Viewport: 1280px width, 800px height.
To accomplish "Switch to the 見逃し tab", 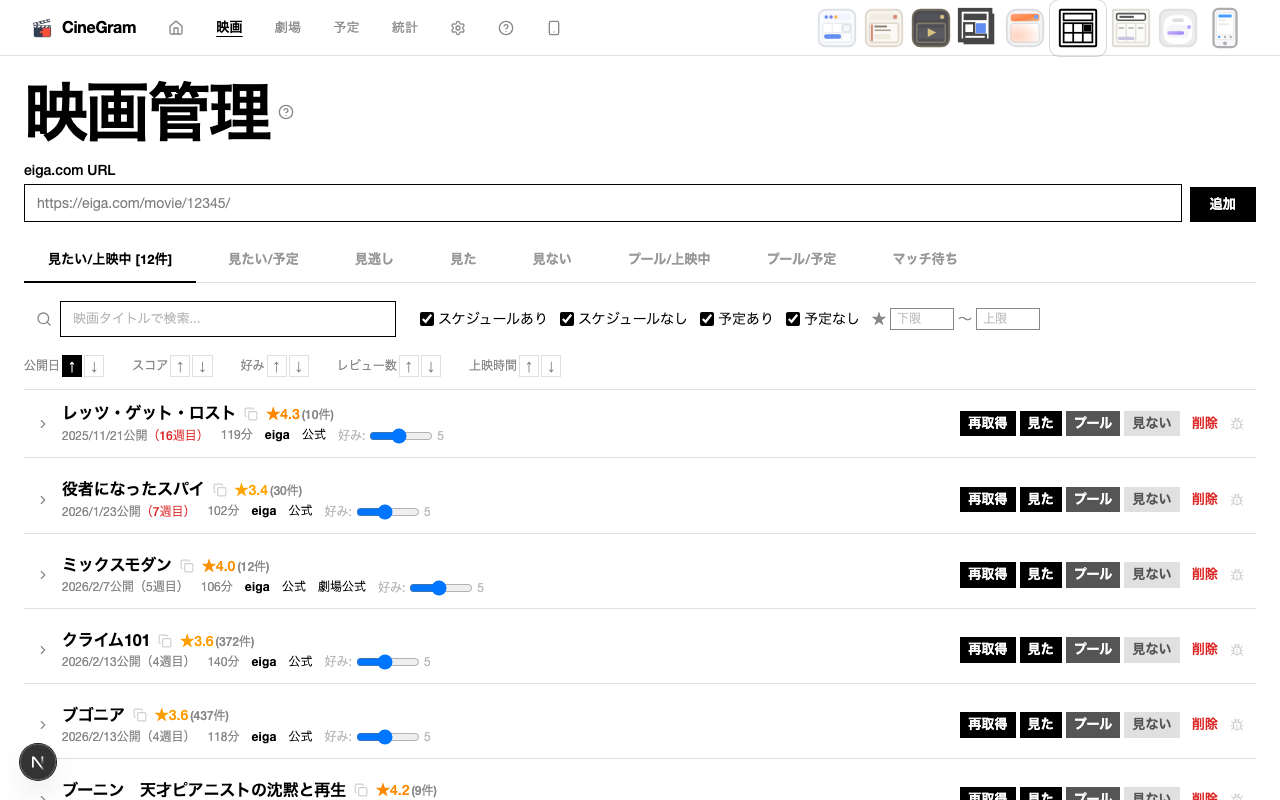I will tap(374, 259).
